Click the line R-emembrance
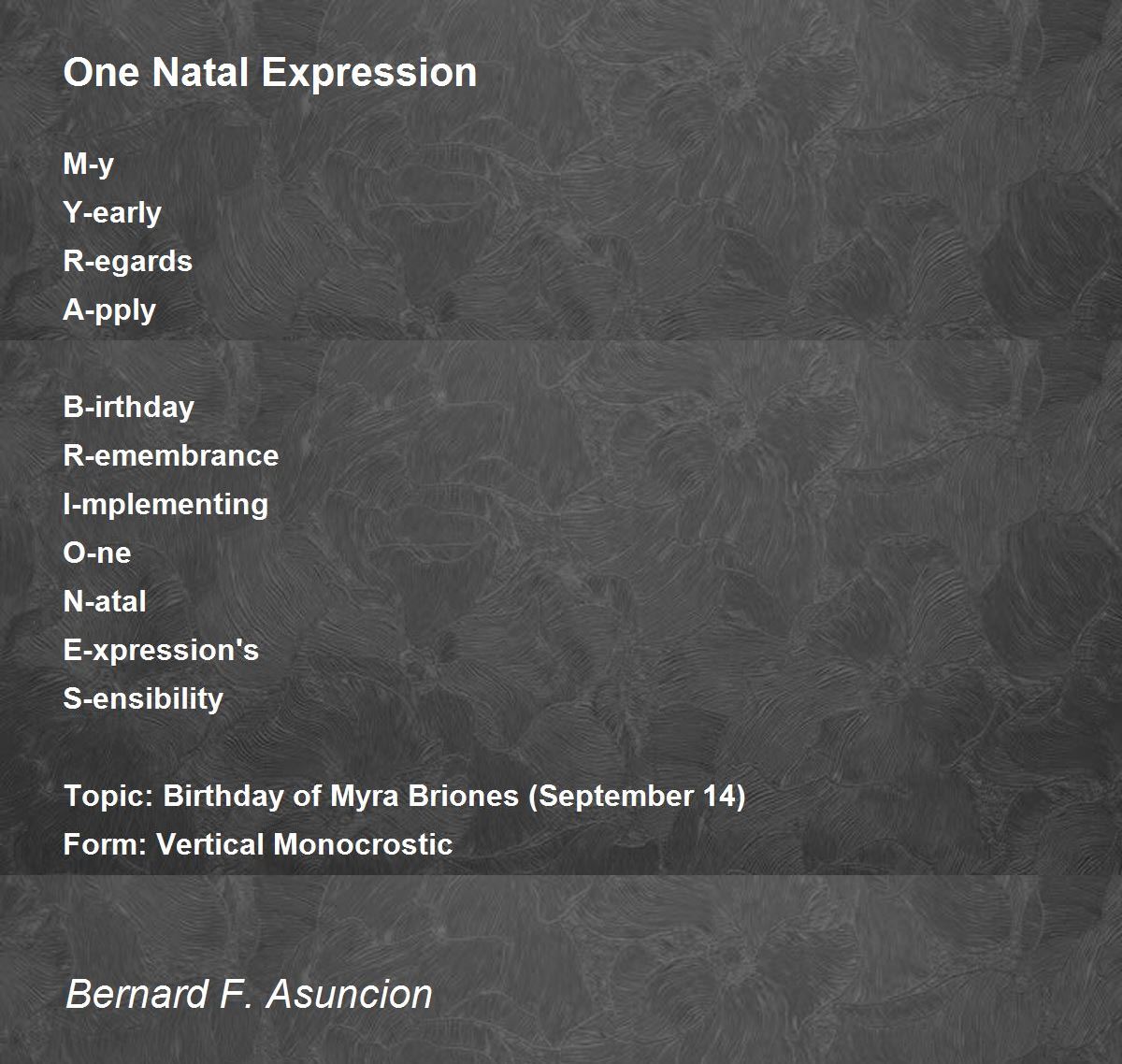The width and height of the screenshot is (1122, 1064). (x=171, y=455)
